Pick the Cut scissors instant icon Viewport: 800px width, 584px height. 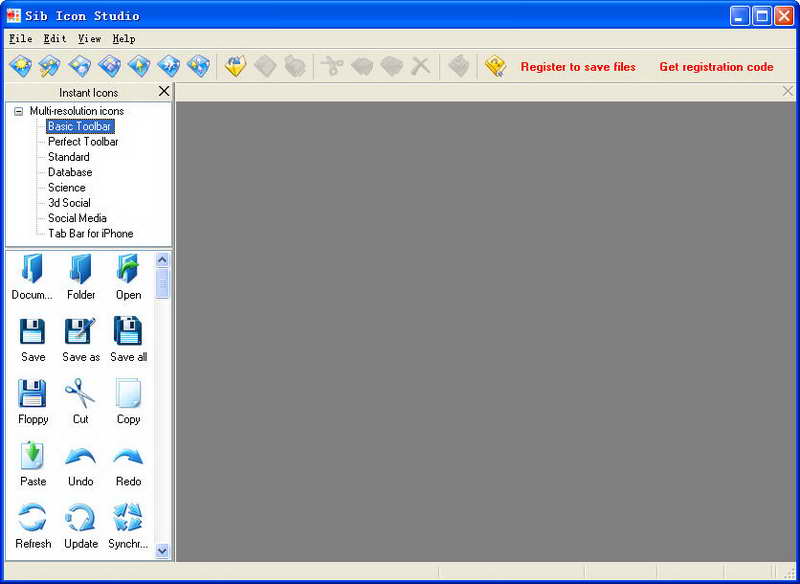(80, 402)
